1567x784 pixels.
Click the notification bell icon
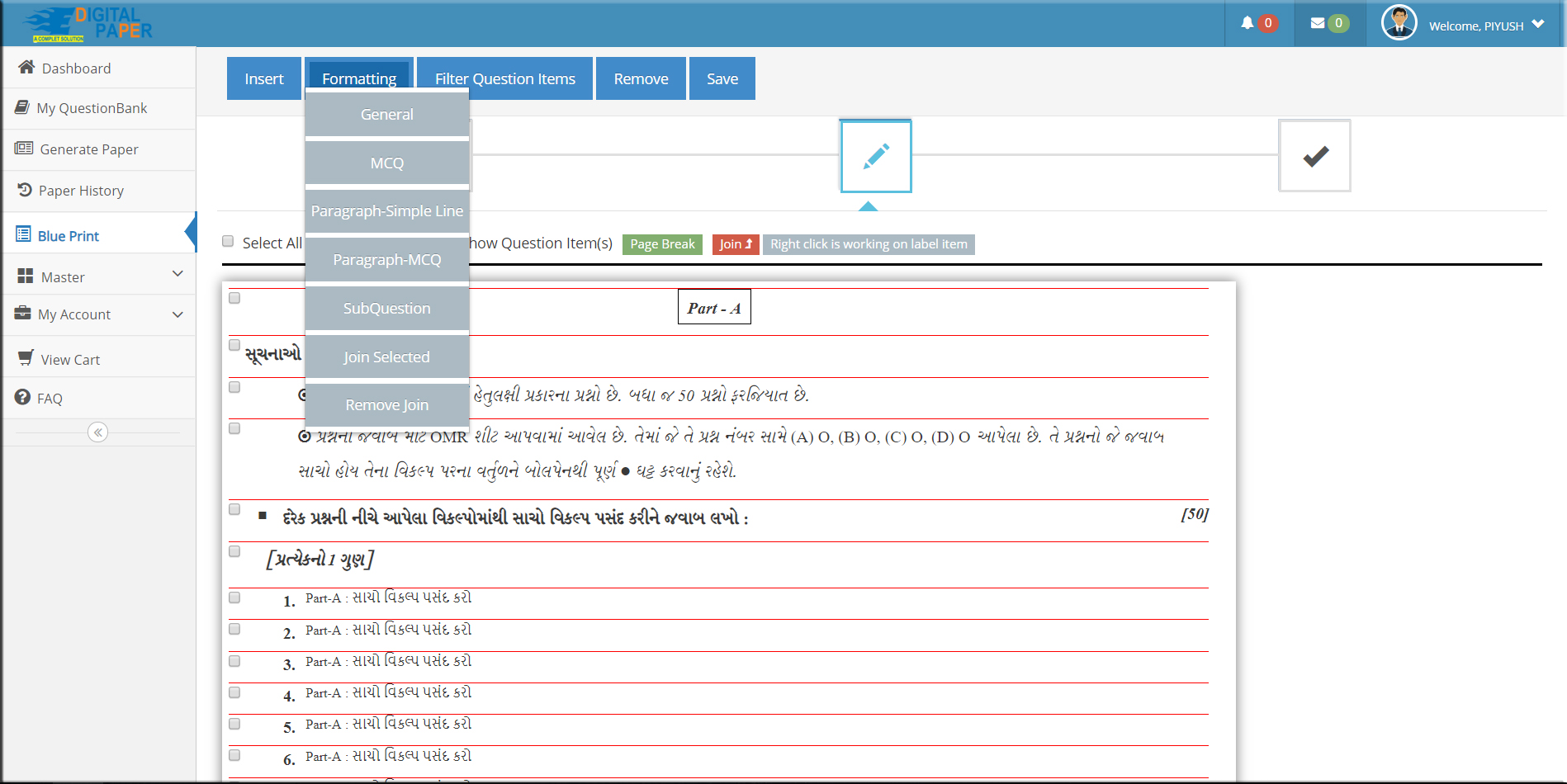pos(1247,23)
